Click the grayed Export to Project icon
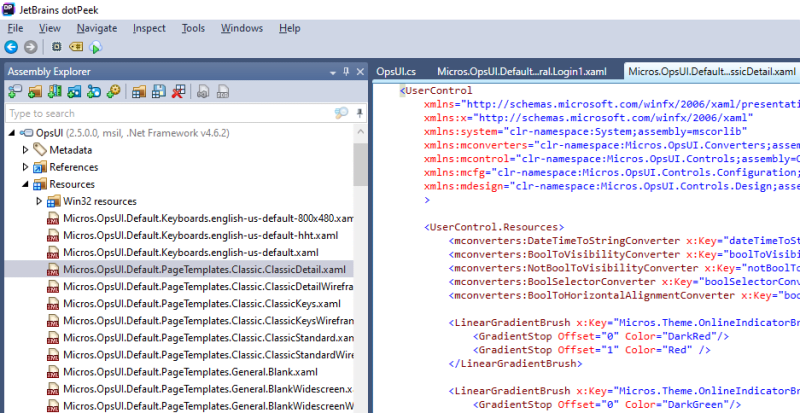Viewport: 800px width, 413px height. [203, 92]
